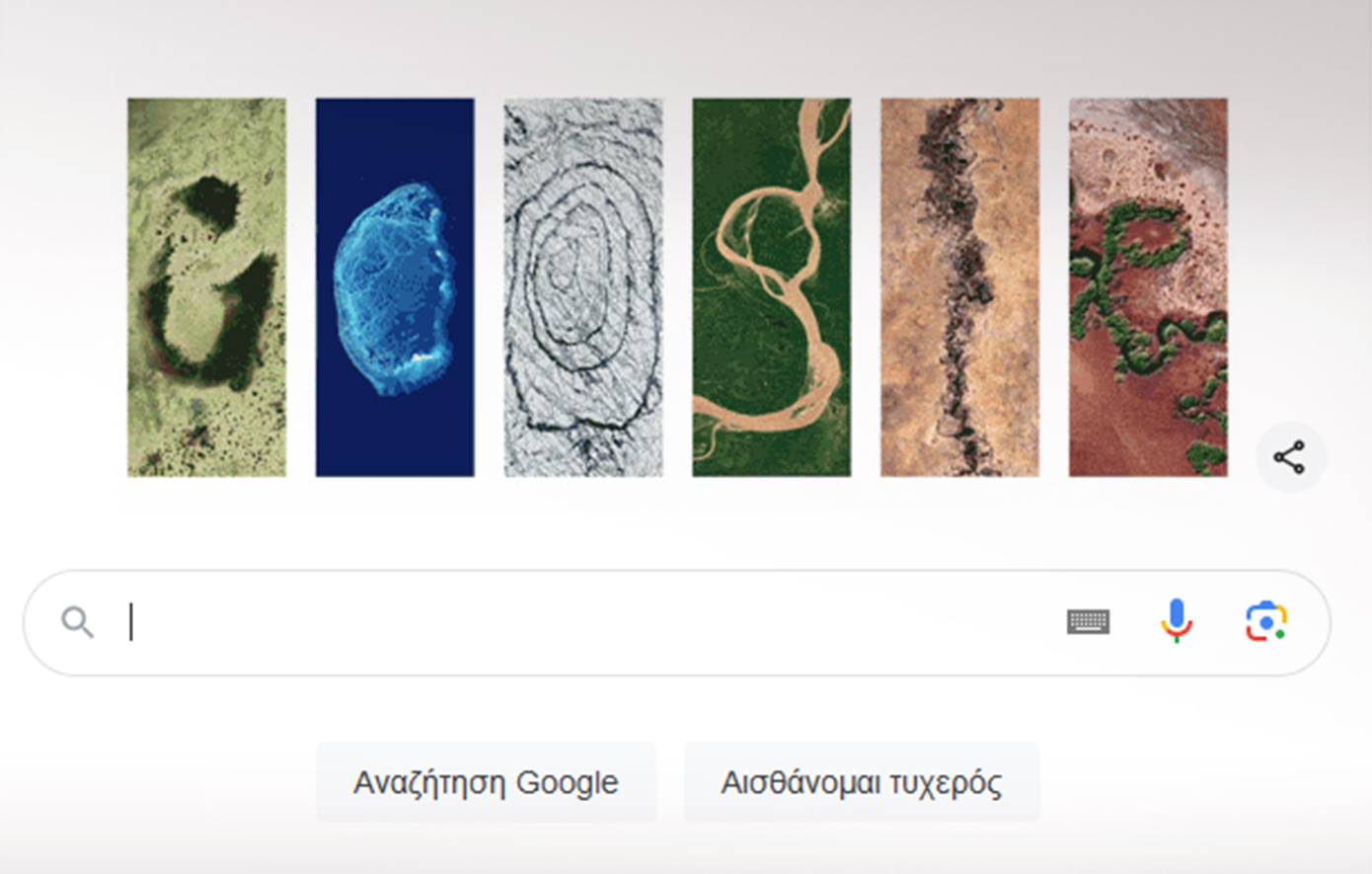Click the Αναζήτηση Google button
This screenshot has width=1372, height=874.
click(486, 782)
